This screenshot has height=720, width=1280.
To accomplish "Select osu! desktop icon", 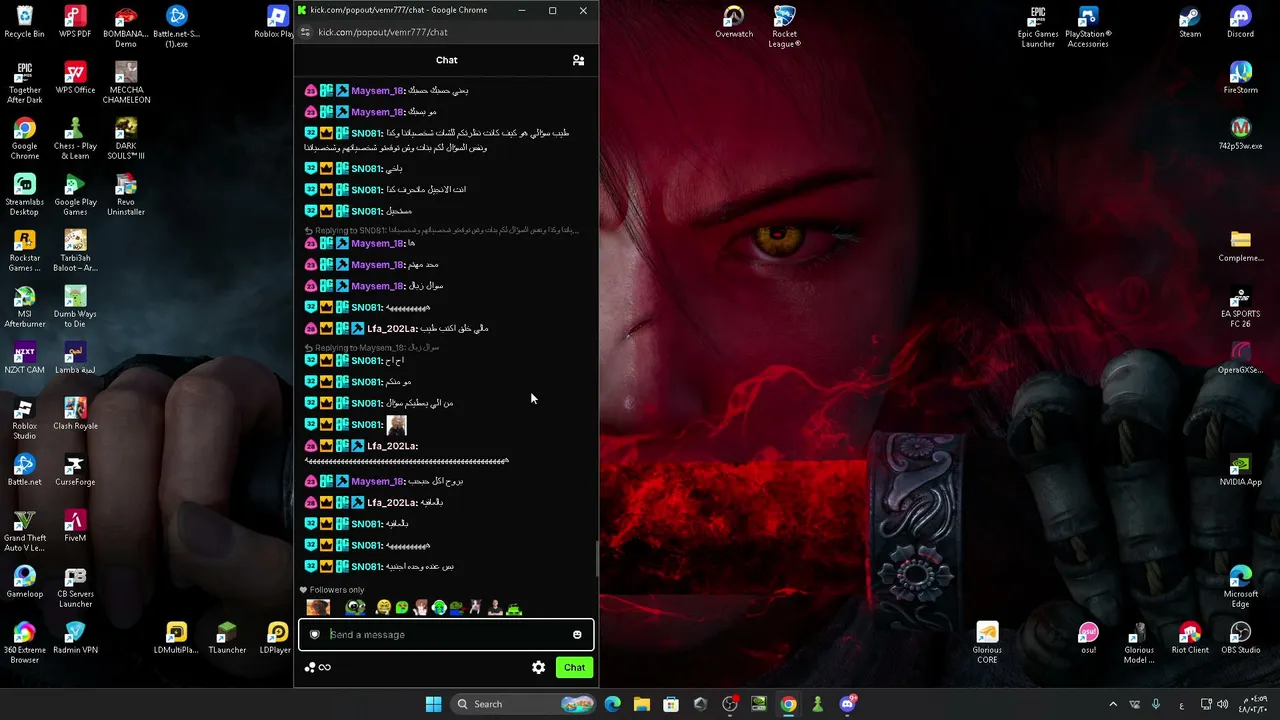I will tap(1088, 638).
